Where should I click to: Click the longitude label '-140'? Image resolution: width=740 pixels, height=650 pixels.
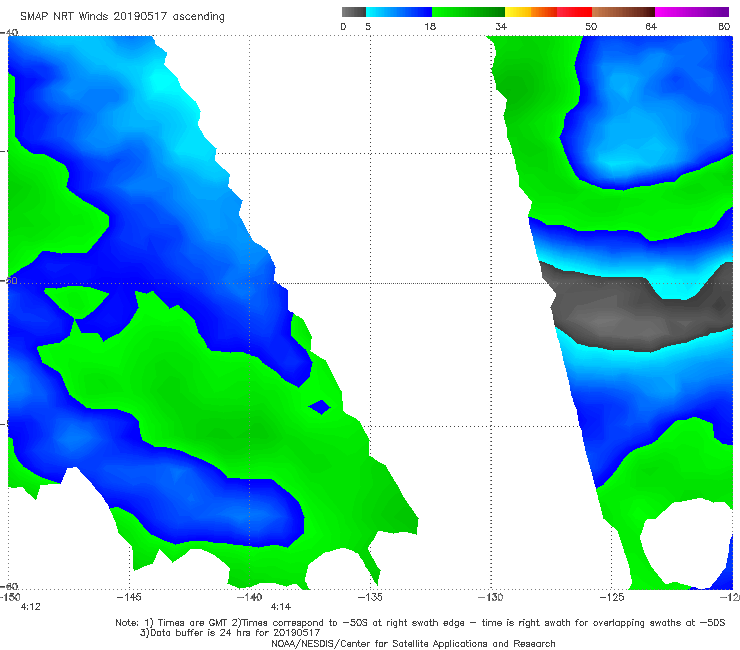click(250, 597)
